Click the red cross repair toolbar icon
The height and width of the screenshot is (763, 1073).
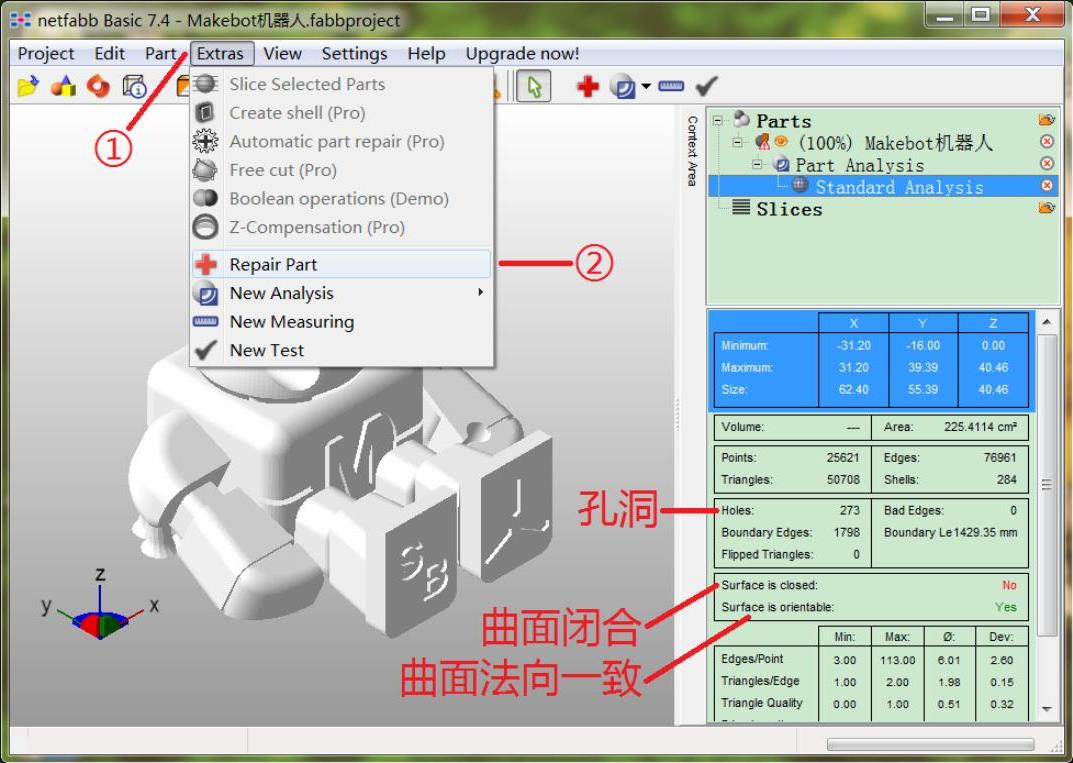point(587,86)
